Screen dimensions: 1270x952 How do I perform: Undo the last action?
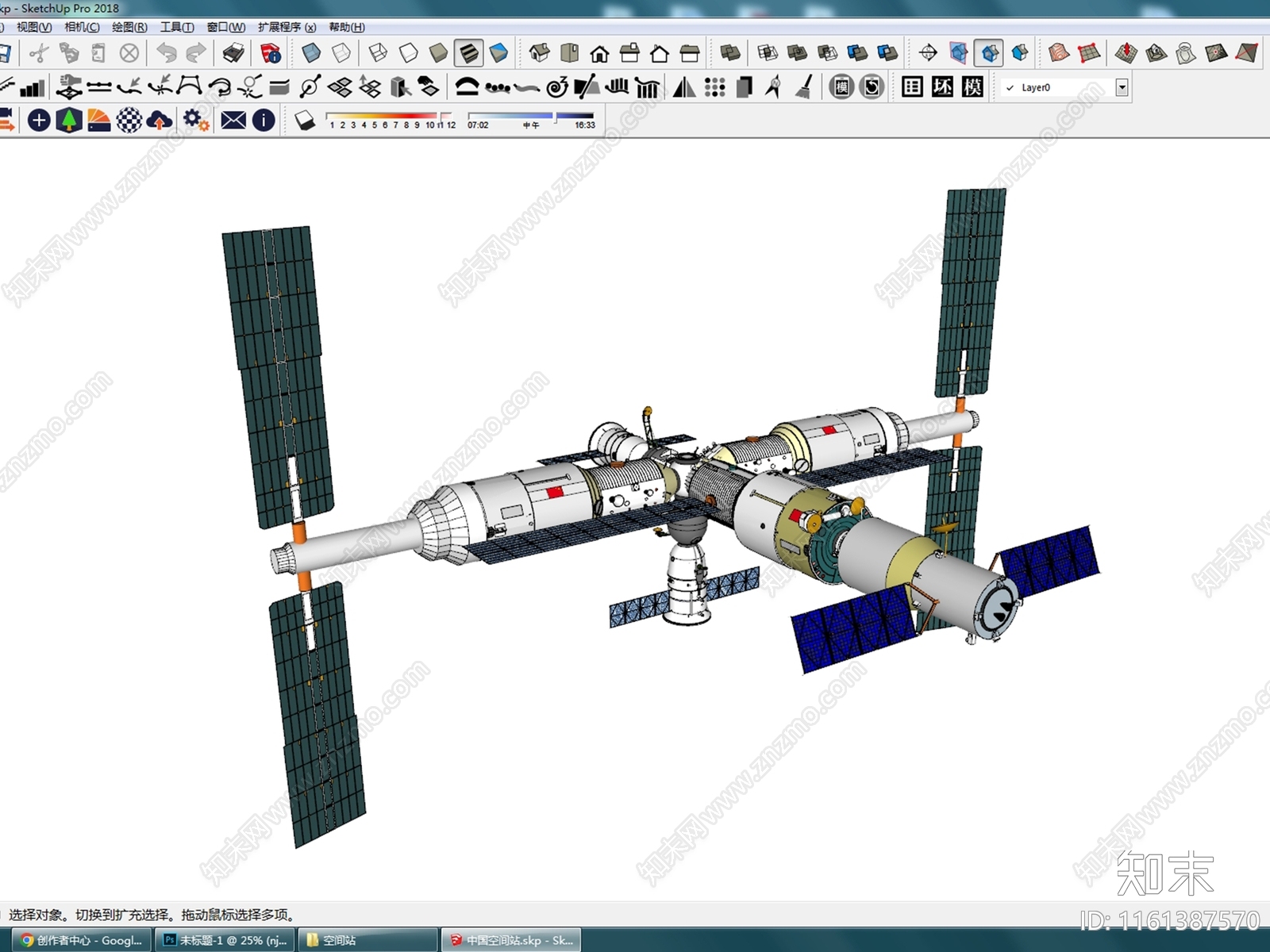pos(166,54)
